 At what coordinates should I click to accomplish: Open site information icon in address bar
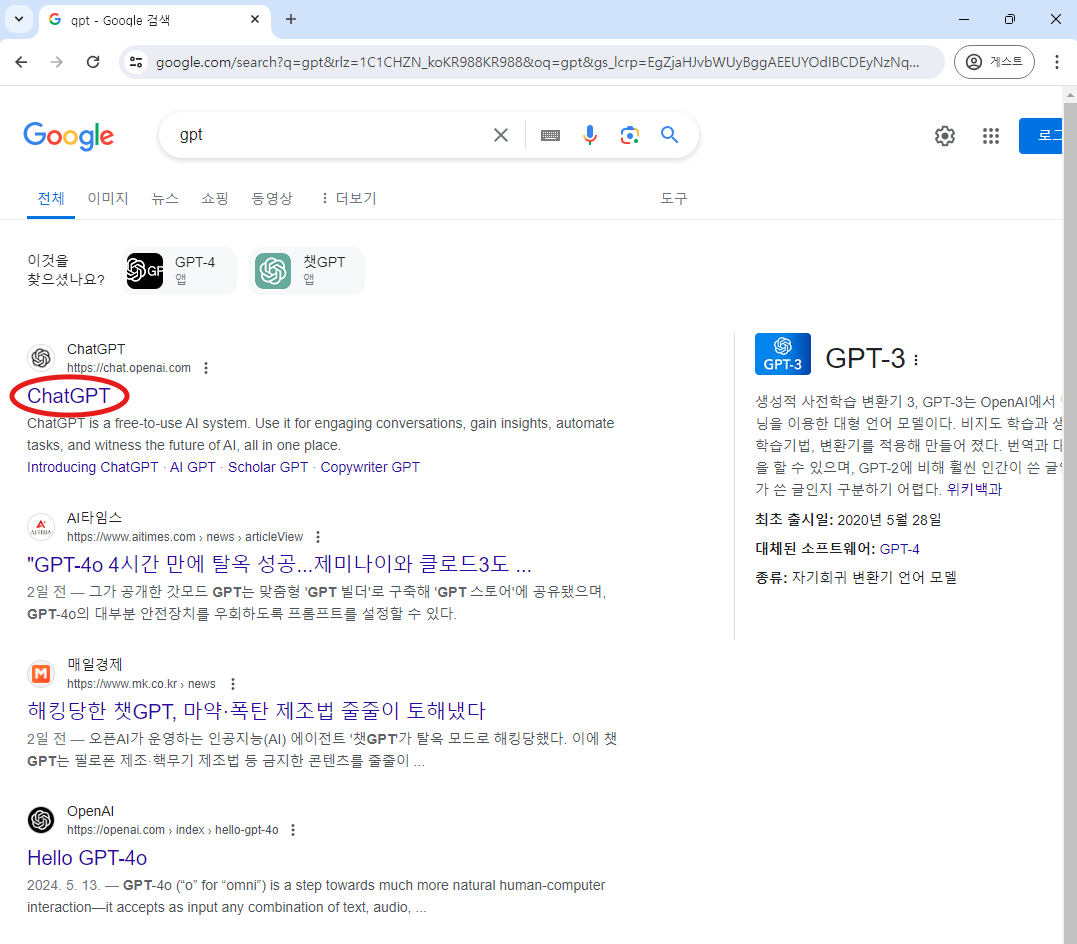click(136, 62)
